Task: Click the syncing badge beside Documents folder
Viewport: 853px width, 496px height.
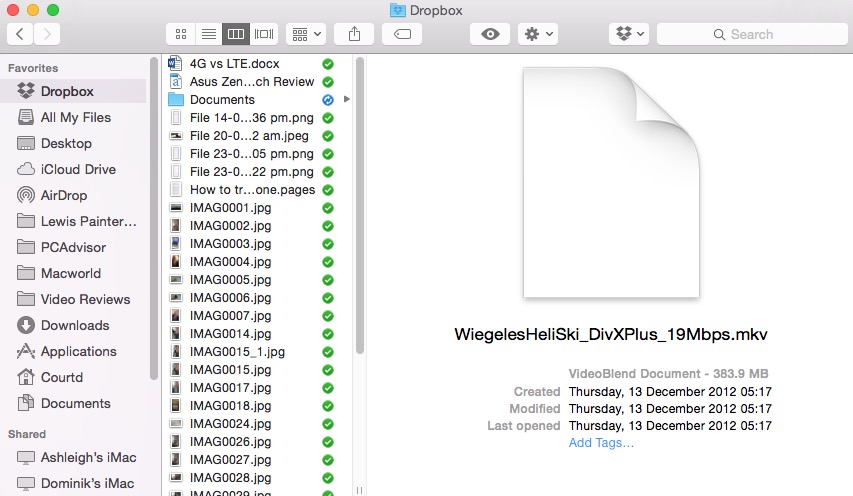Action: coord(327,100)
